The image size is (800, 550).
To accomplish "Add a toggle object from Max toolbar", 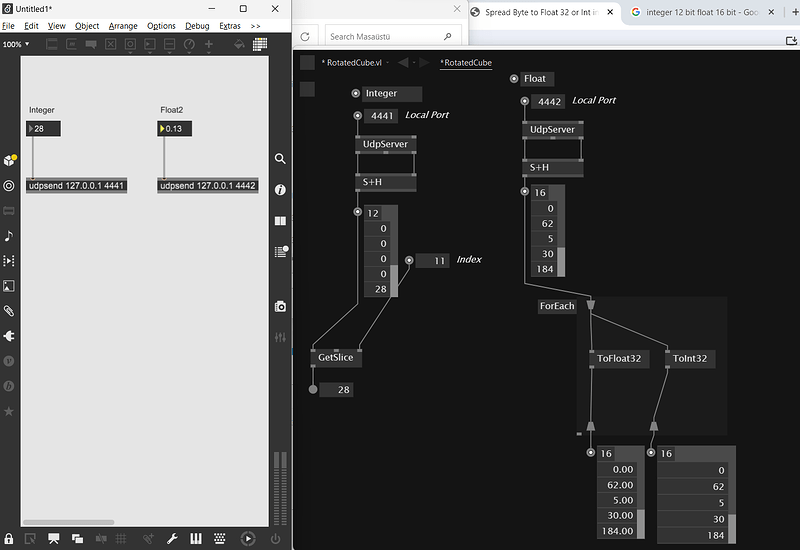I will 110,44.
